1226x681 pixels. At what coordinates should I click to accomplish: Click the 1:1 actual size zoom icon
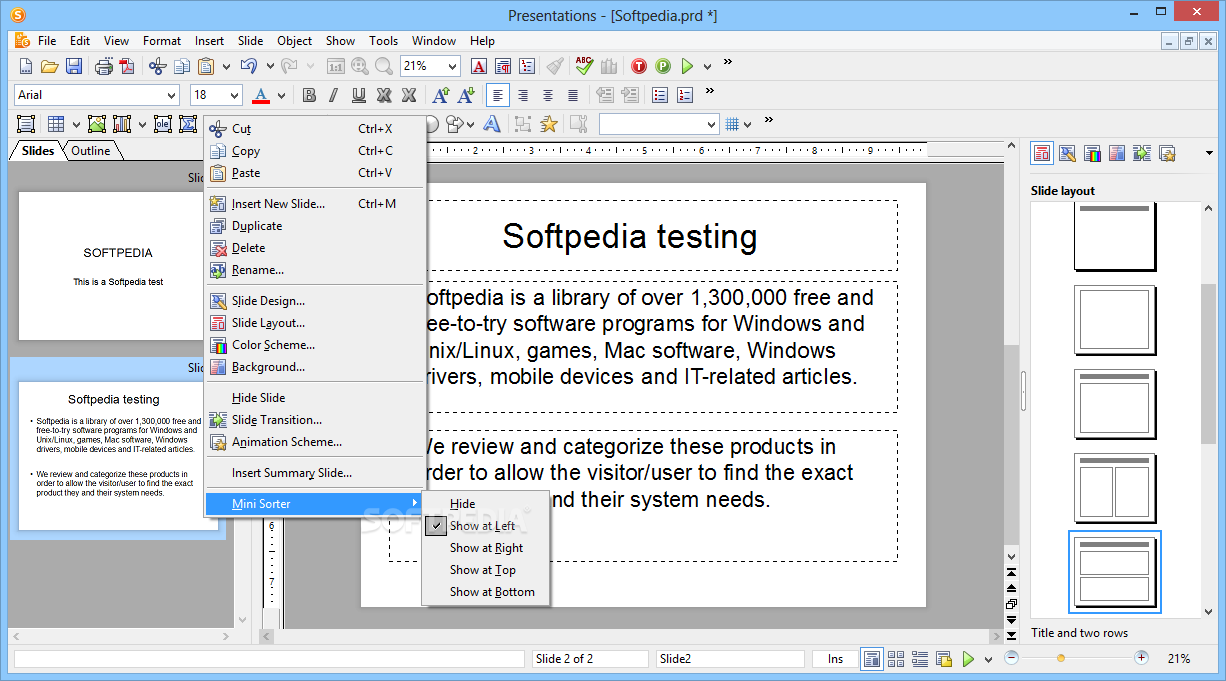pyautogui.click(x=336, y=66)
